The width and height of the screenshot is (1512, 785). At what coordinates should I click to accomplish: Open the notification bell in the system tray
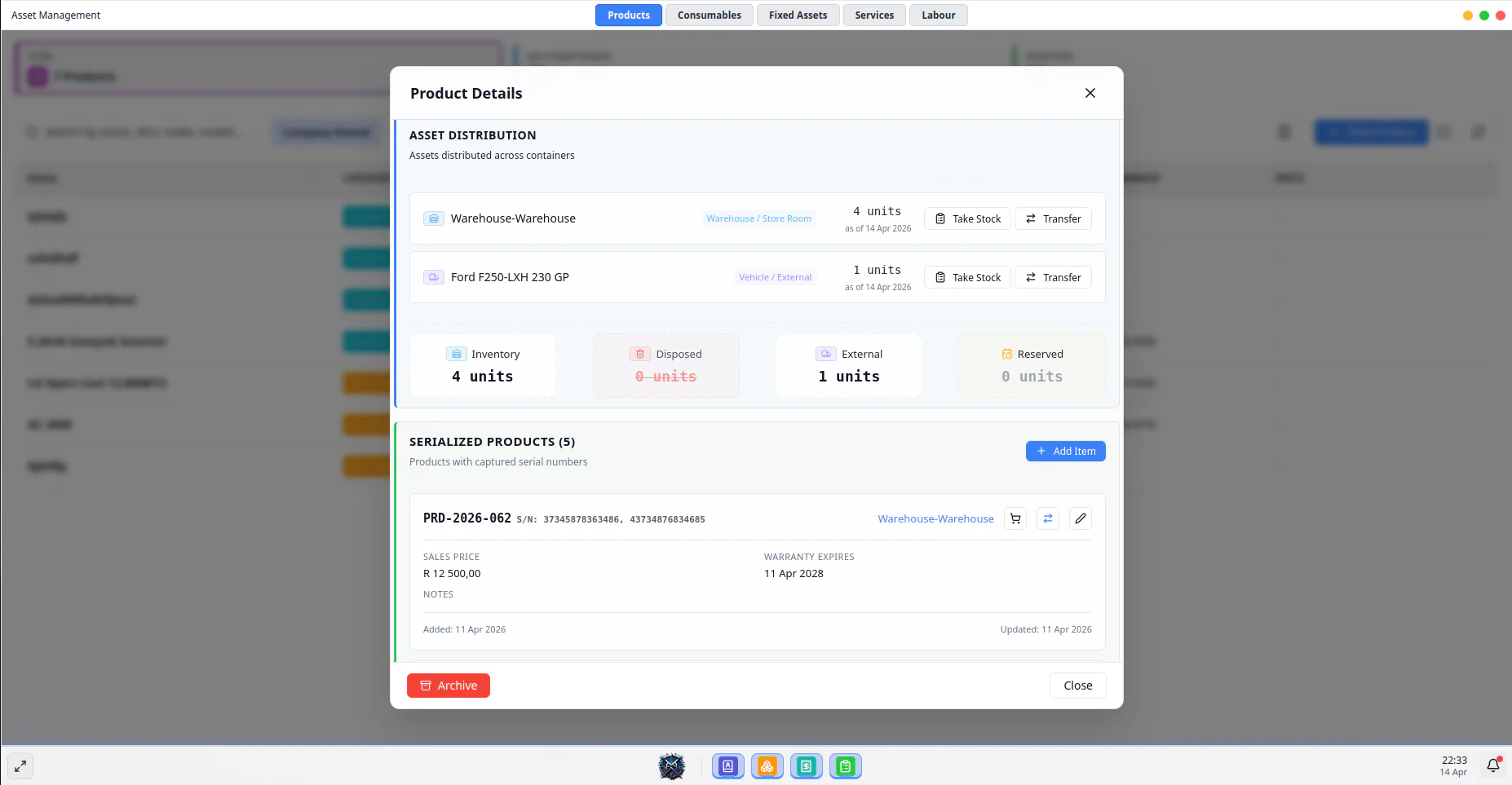click(1492, 765)
